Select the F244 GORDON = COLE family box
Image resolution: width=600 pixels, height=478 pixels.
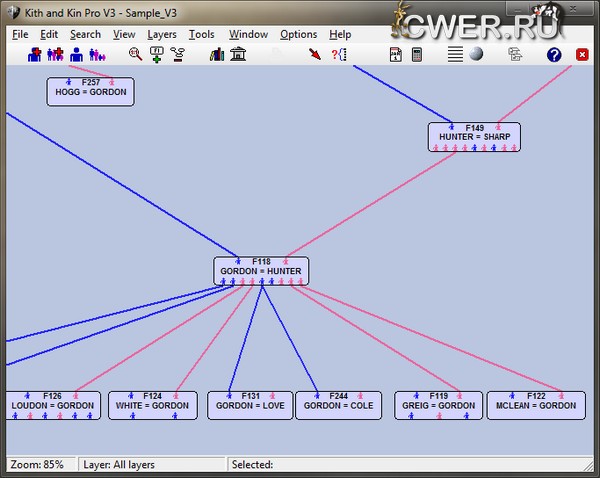[338, 404]
